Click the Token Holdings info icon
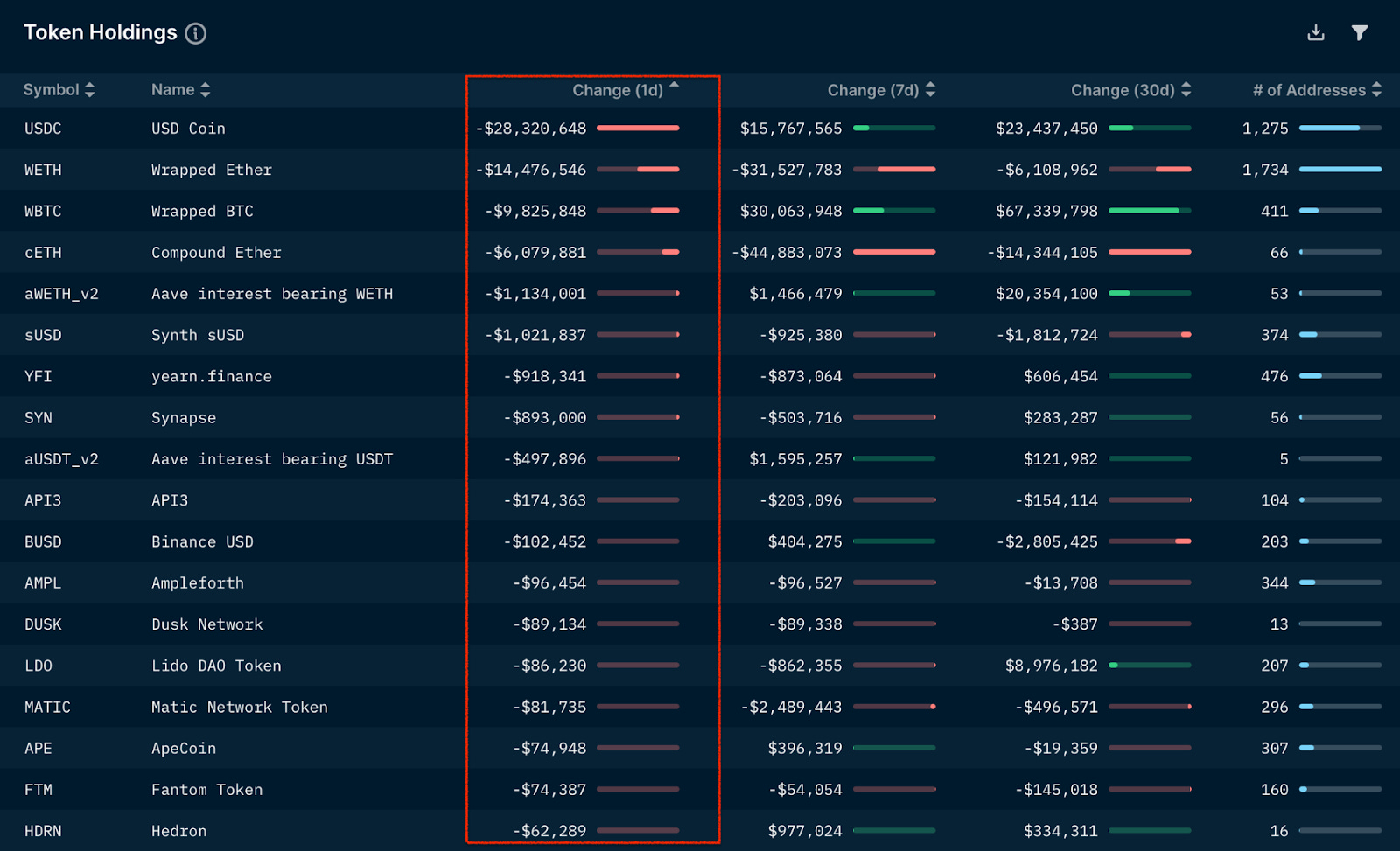Screen dimensions: 1400x851 tap(196, 33)
